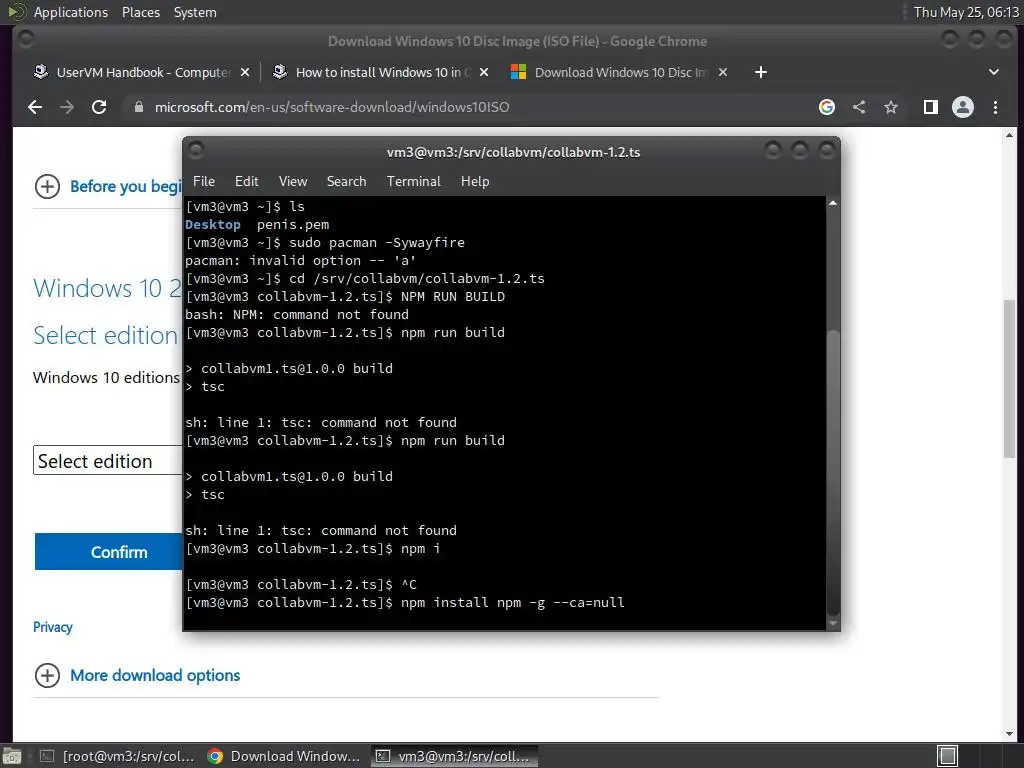Click the Google icon in address bar
The image size is (1024, 768).
point(827,107)
